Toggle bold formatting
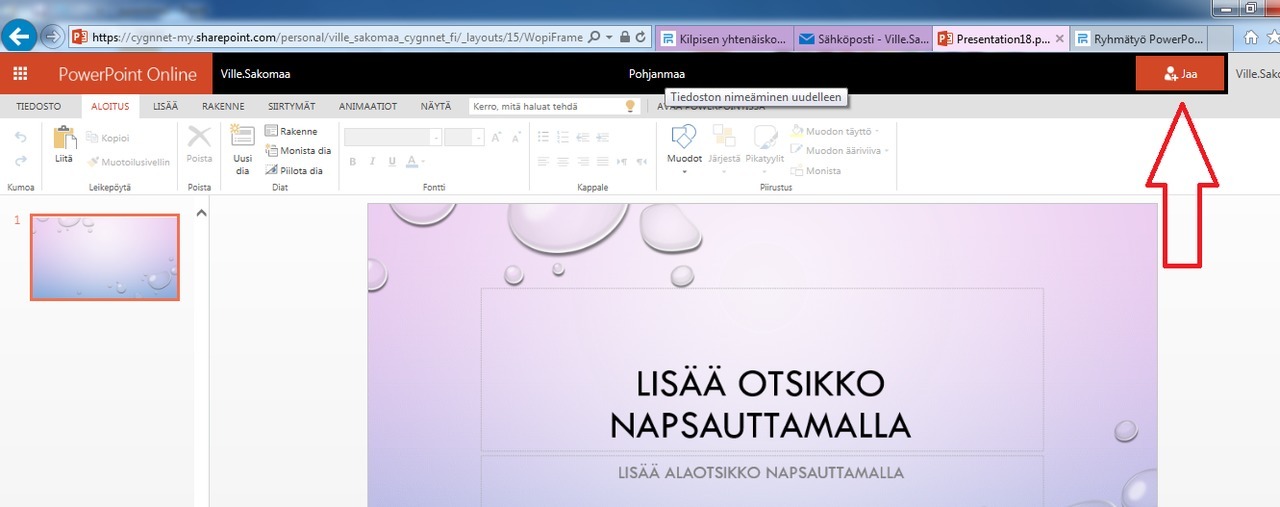The width and height of the screenshot is (1280, 507). click(353, 161)
